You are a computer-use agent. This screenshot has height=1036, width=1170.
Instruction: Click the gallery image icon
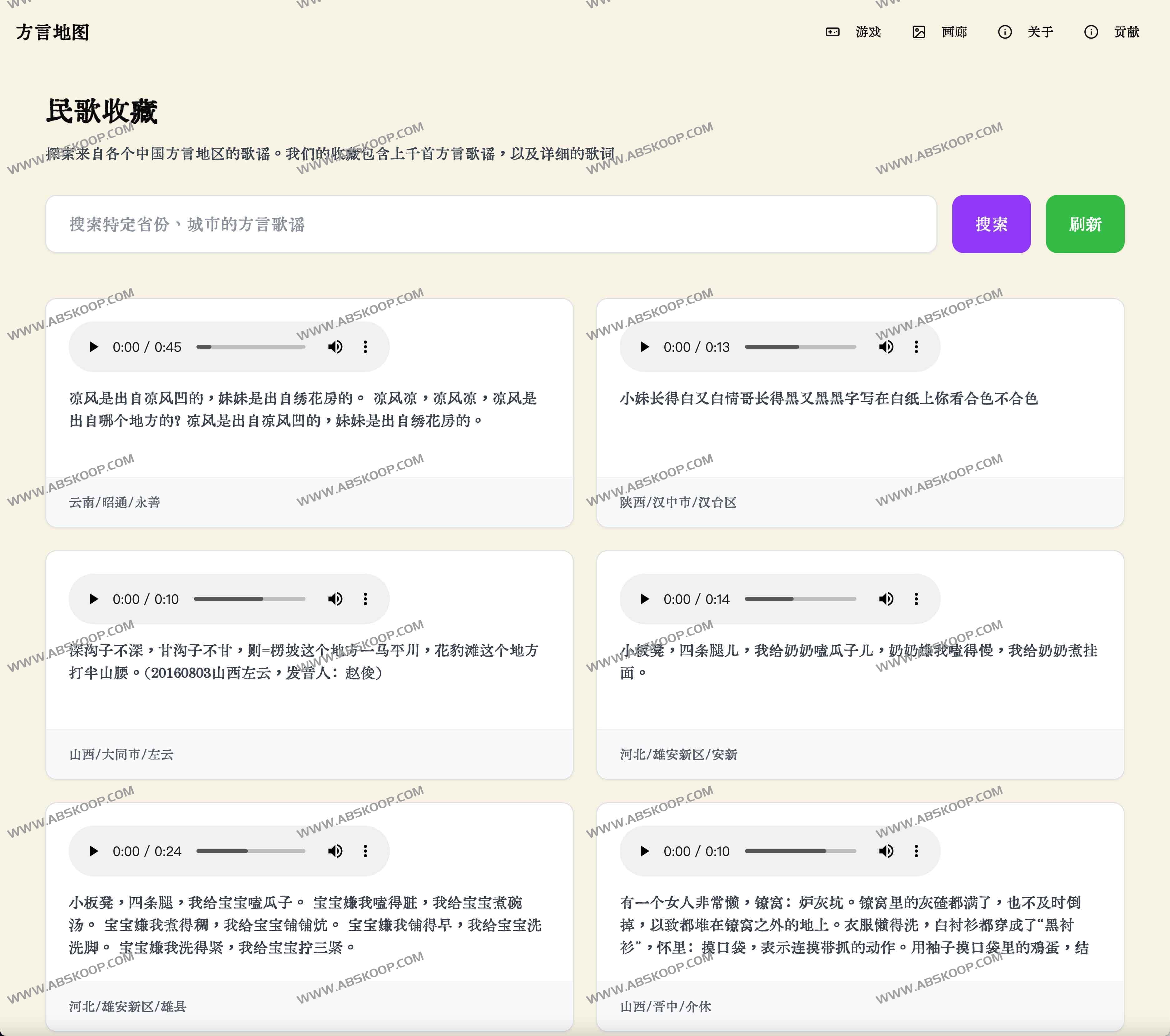pos(919,32)
